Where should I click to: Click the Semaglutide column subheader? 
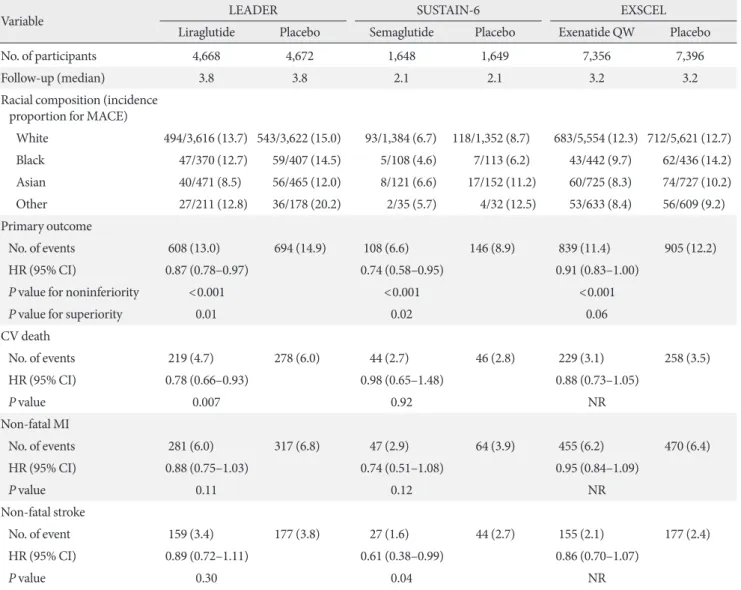click(x=401, y=32)
